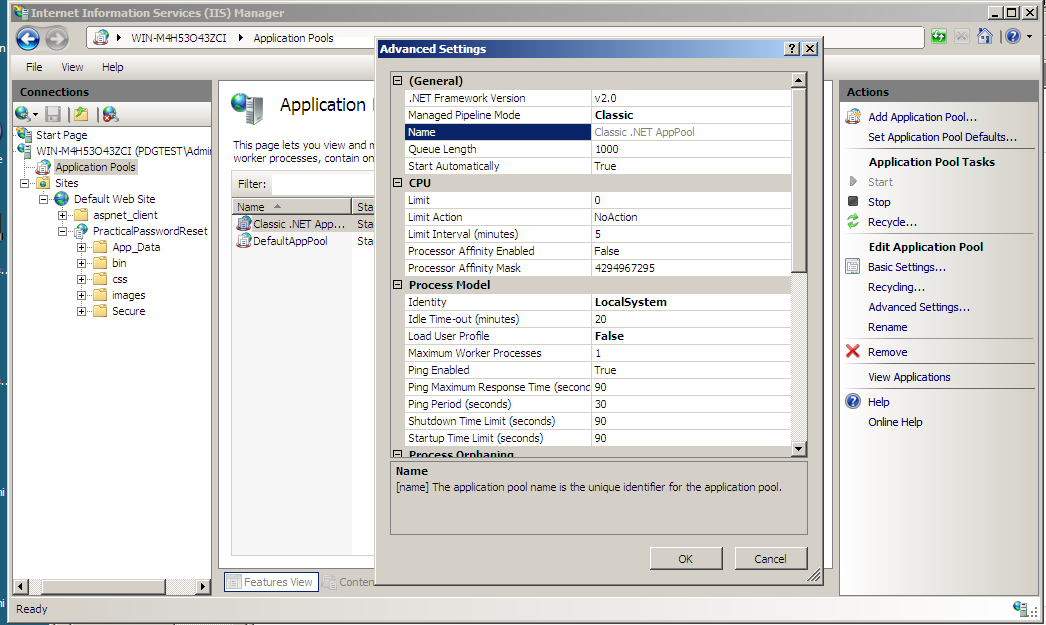
Task: Collapse the CPU settings section
Action: [398, 182]
